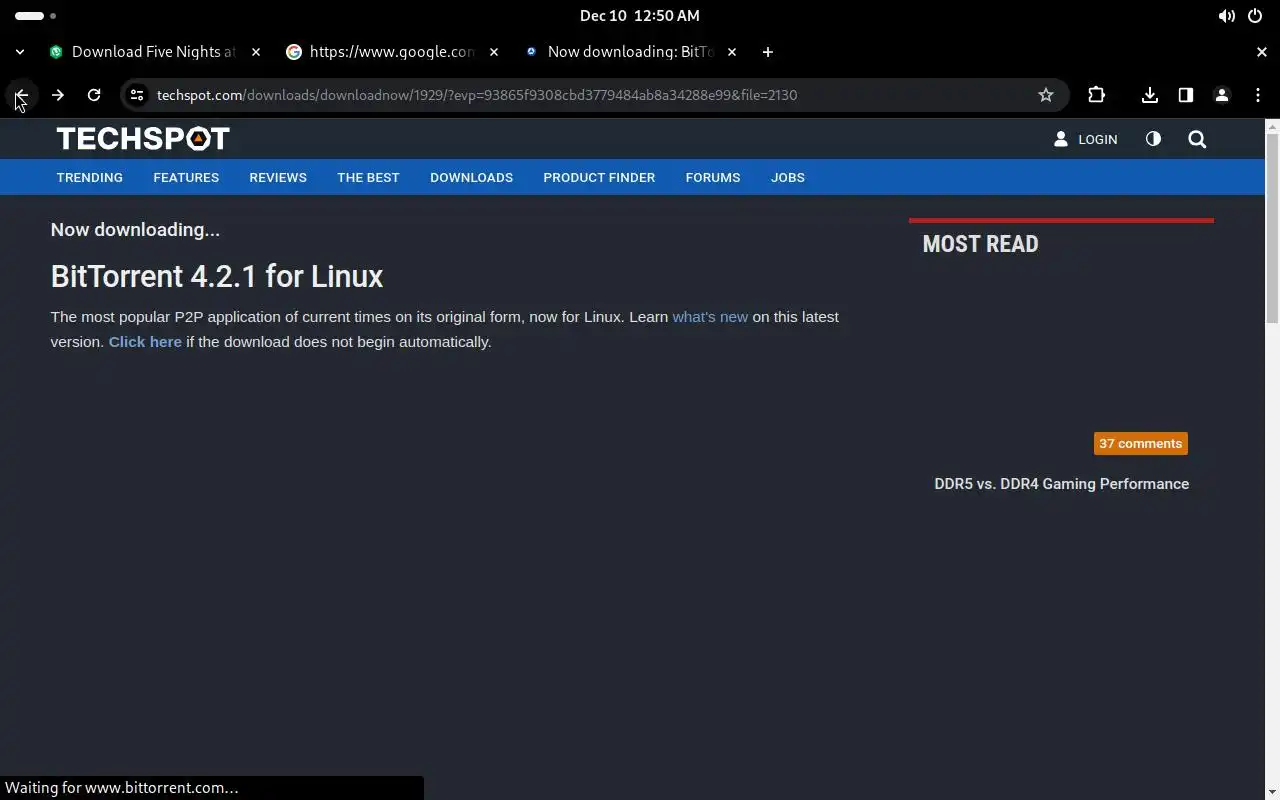Image resolution: width=1280 pixels, height=800 pixels.
Task: Click the "Click here" download link
Action: pyautogui.click(x=145, y=342)
